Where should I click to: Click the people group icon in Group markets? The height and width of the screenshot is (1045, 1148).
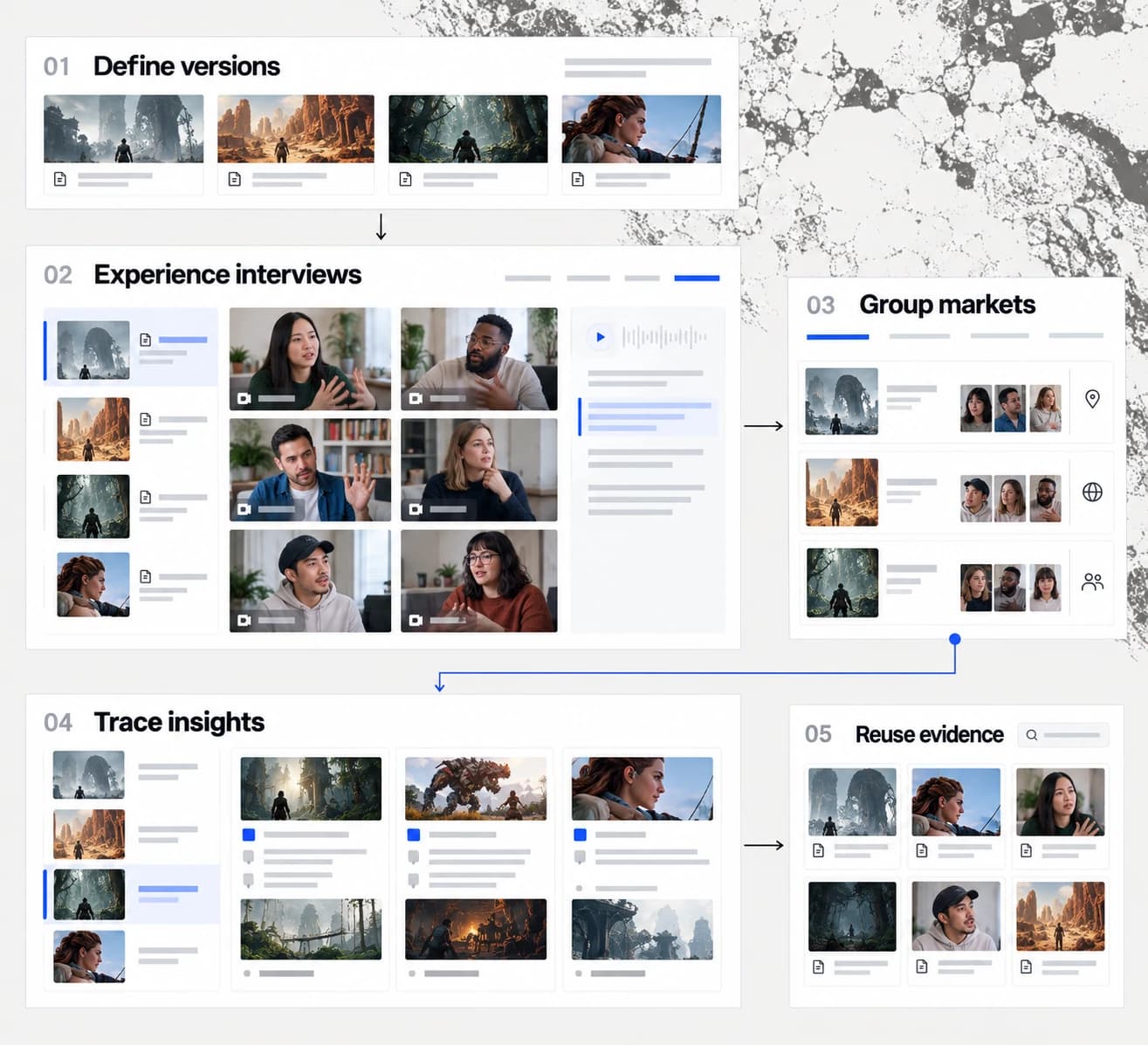click(x=1092, y=582)
